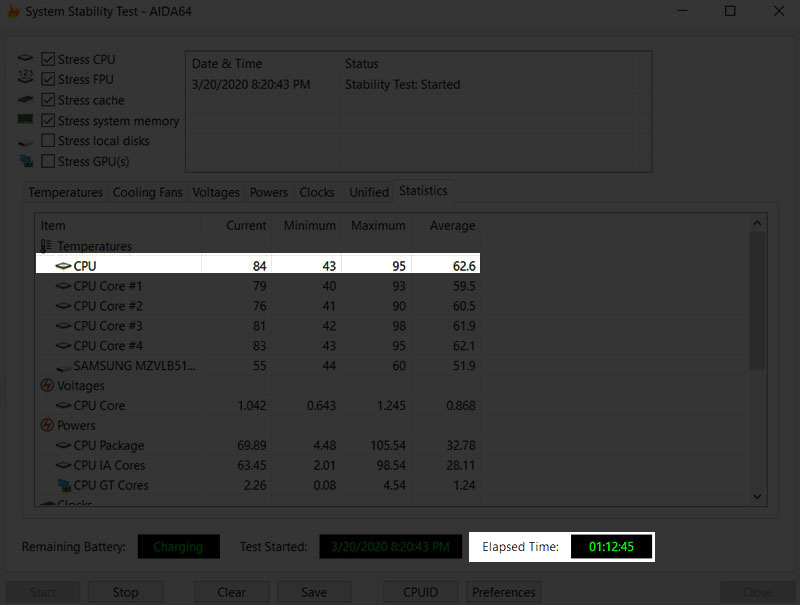Viewport: 800px width, 605px height.
Task: Enable the Stress CPU checkbox
Action: coord(48,59)
